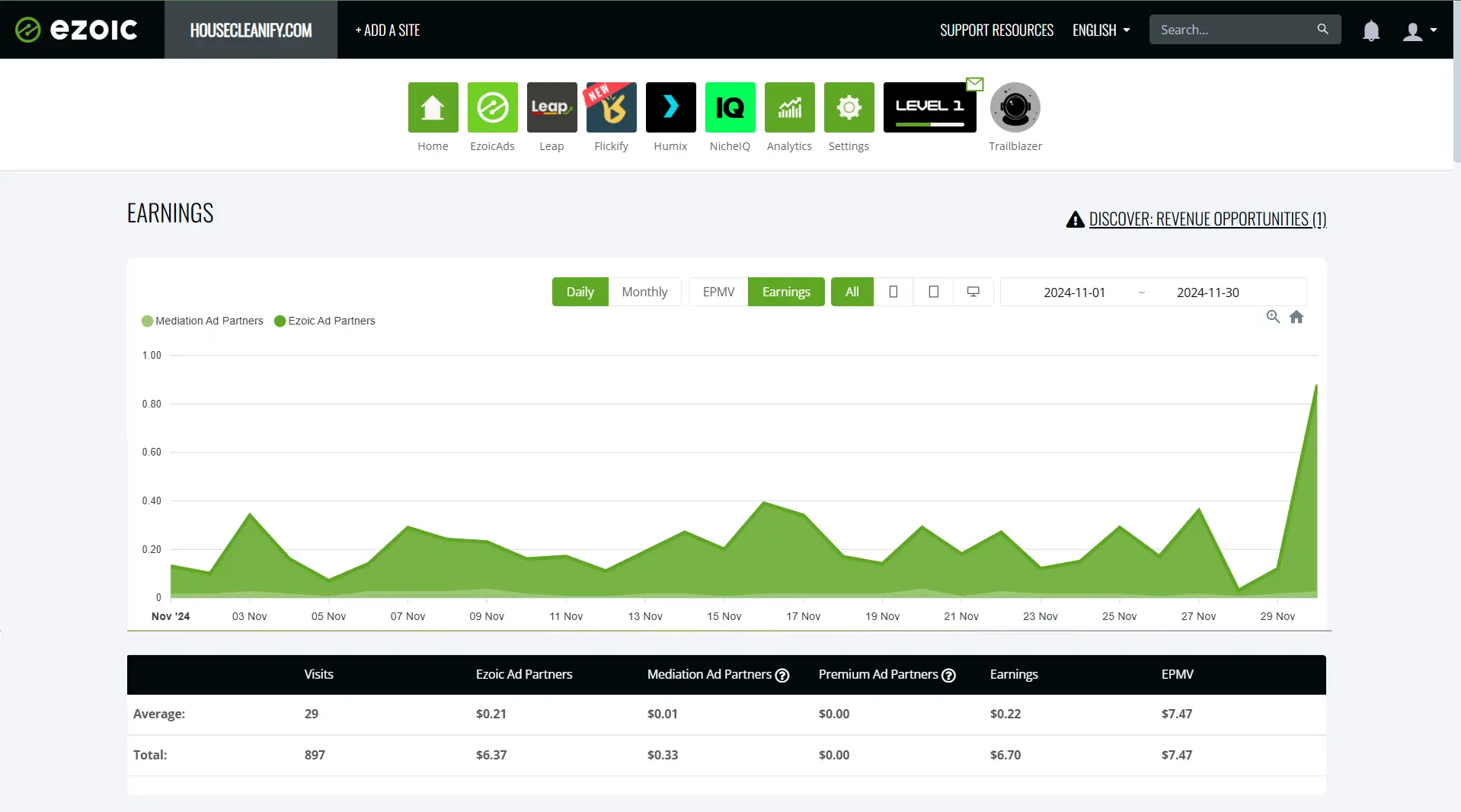Open SUPPORT RESOURCES menu

(x=996, y=30)
